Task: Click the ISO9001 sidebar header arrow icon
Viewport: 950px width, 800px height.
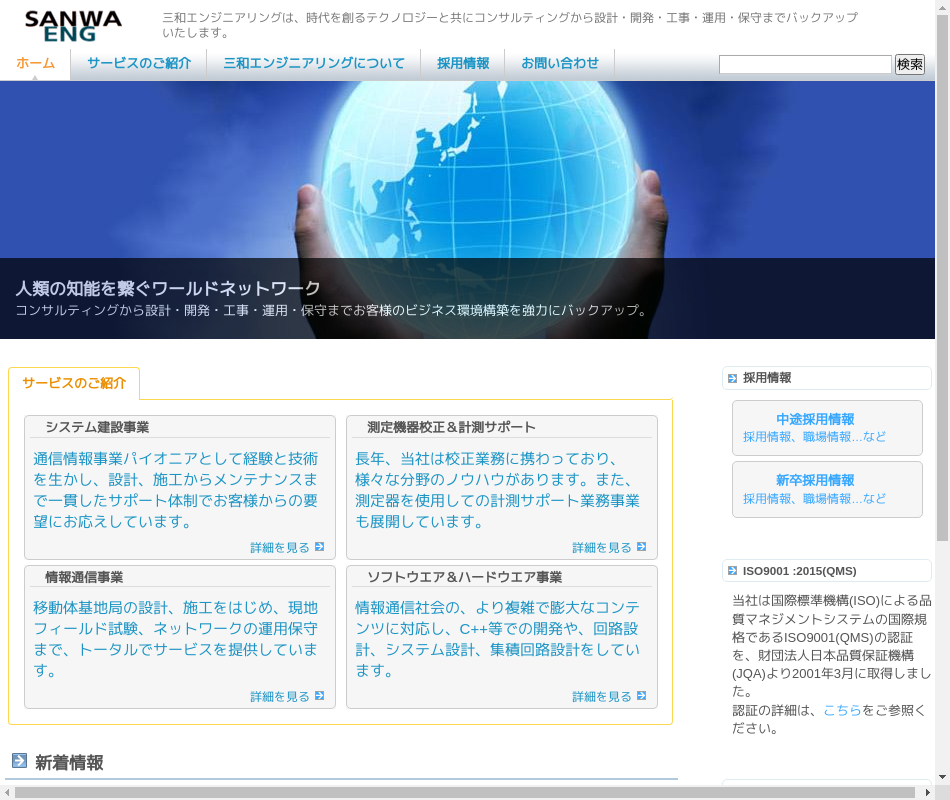Action: (733, 571)
